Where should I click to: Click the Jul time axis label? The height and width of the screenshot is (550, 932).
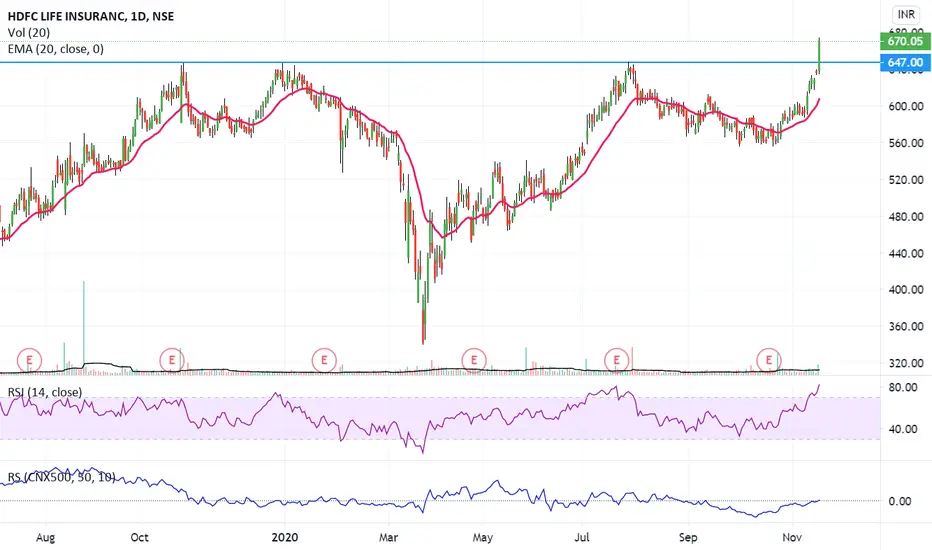click(x=582, y=538)
